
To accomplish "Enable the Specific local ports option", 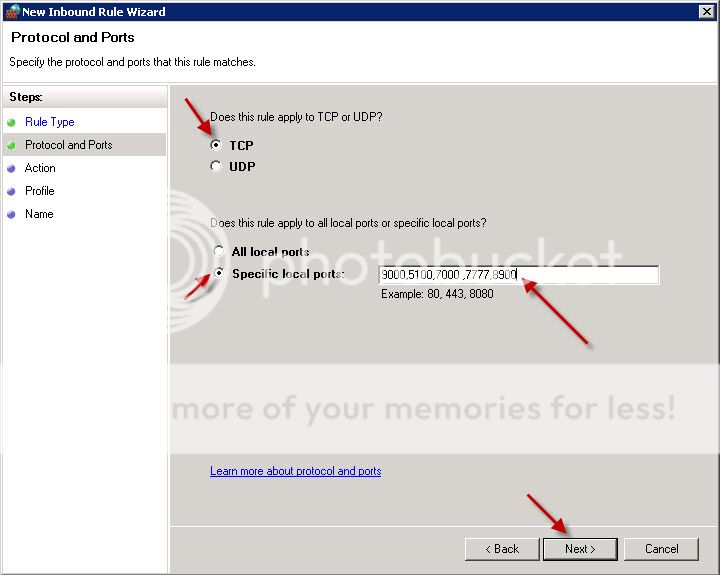I will pyautogui.click(x=219, y=274).
